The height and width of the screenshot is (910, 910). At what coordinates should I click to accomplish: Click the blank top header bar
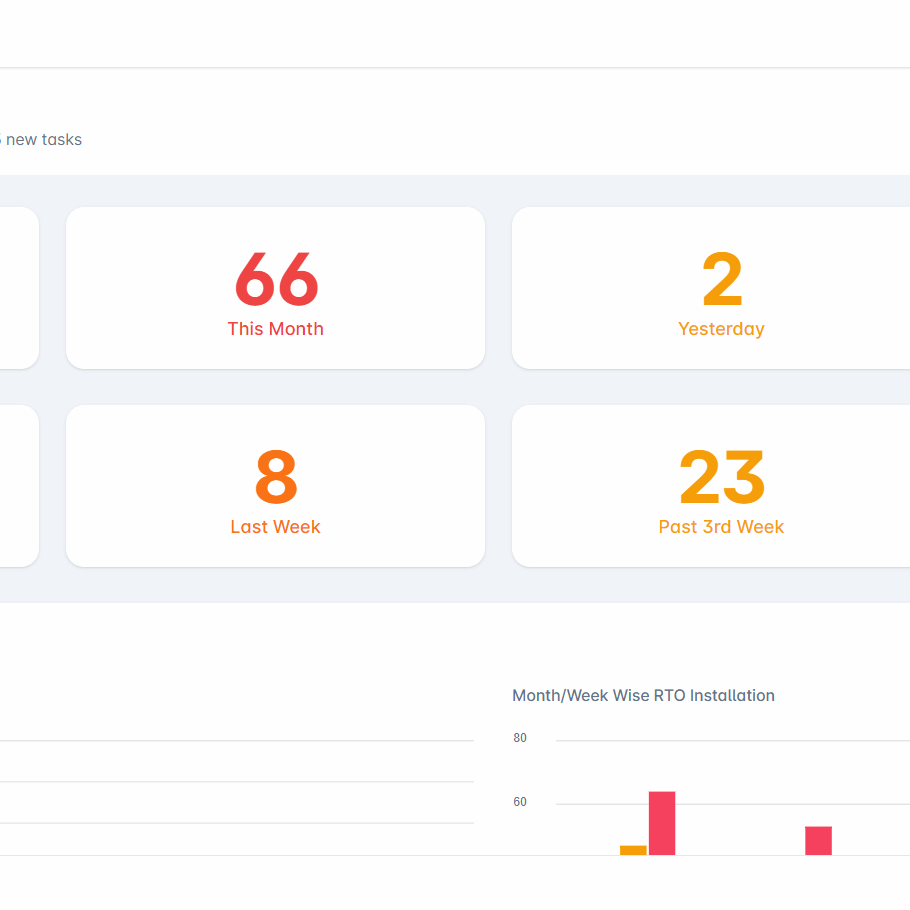[x=455, y=34]
